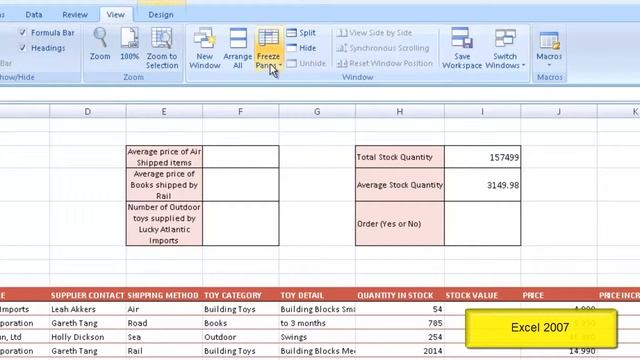Click SHIPPING METHOD column header
Viewport: 640px width, 360px height.
pyautogui.click(x=164, y=295)
